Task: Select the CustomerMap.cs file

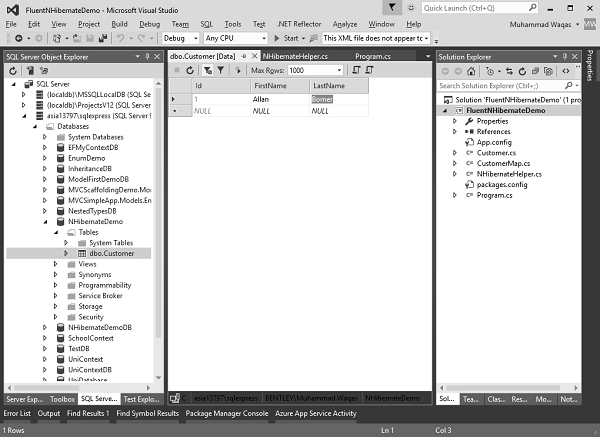Action: tap(503, 163)
